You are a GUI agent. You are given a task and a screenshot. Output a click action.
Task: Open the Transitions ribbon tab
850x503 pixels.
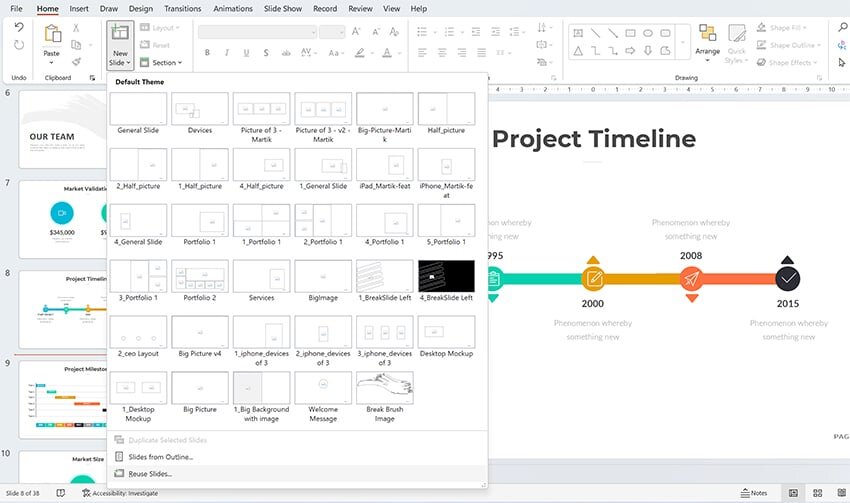point(182,8)
